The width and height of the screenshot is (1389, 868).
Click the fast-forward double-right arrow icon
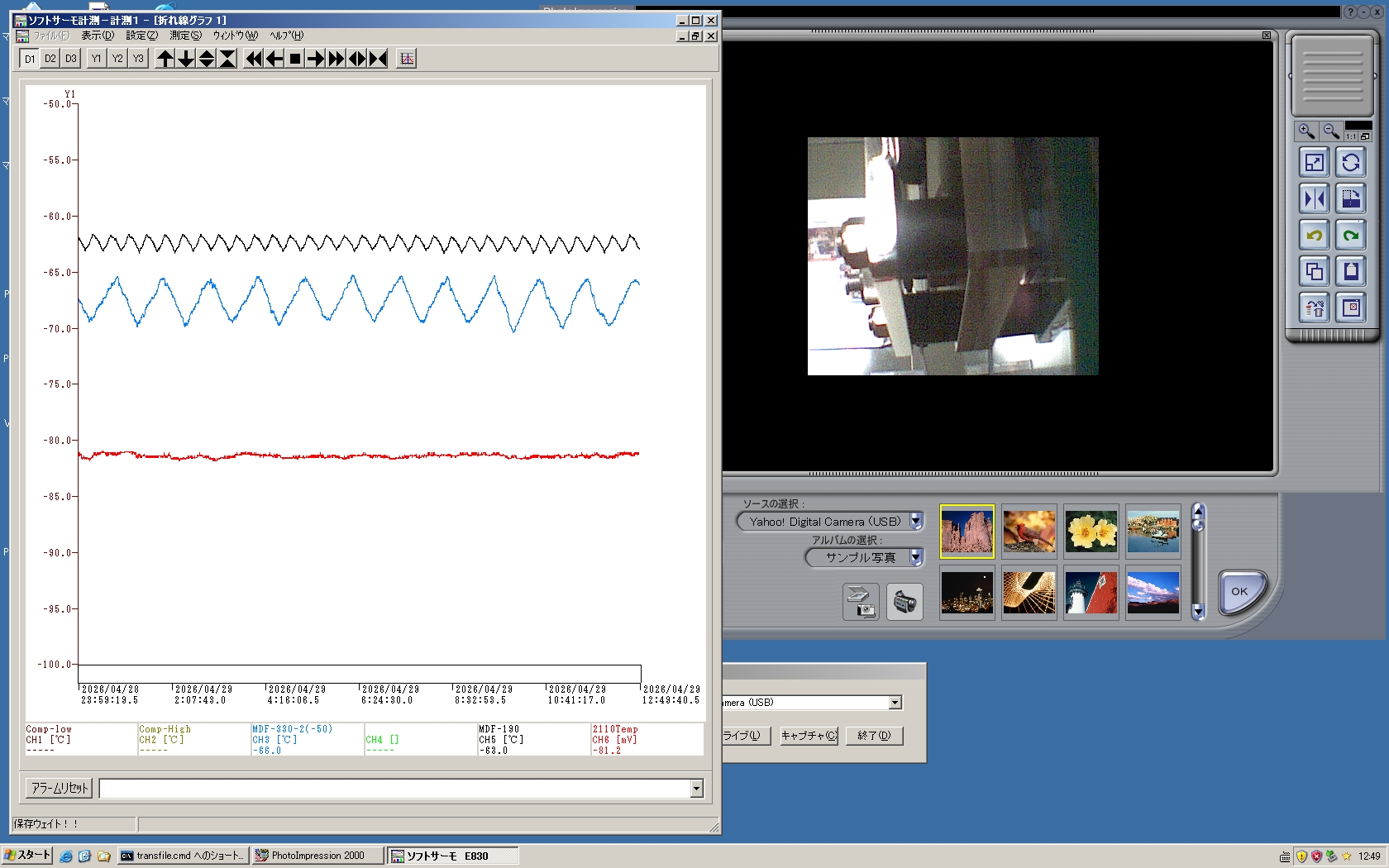pyautogui.click(x=336, y=59)
